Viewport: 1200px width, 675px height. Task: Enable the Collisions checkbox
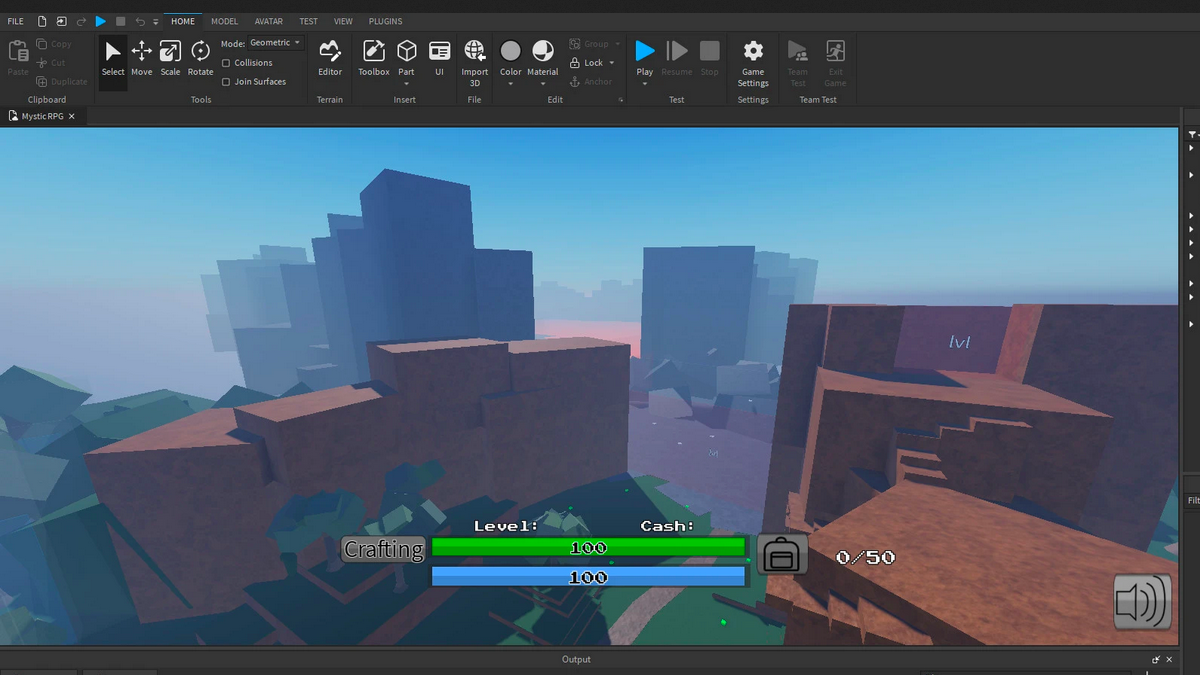[x=226, y=63]
